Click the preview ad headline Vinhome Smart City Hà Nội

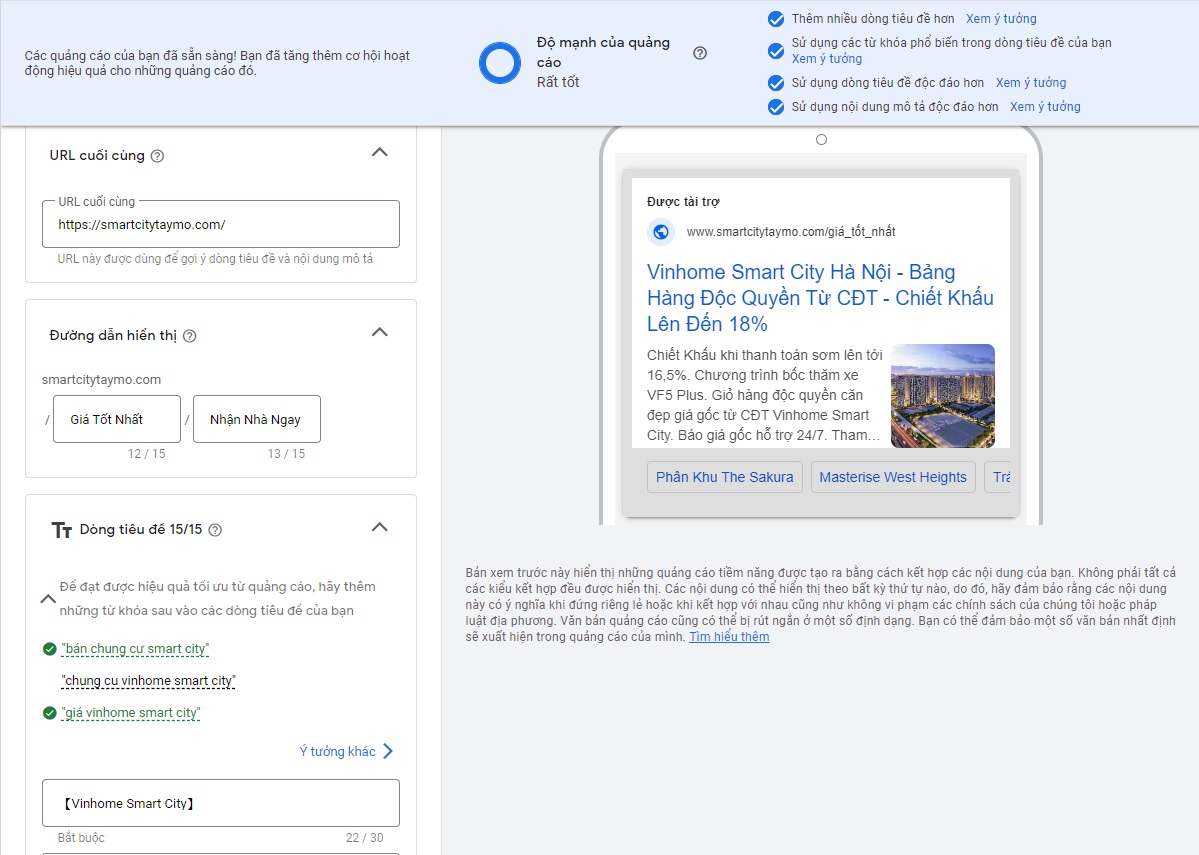(820, 298)
